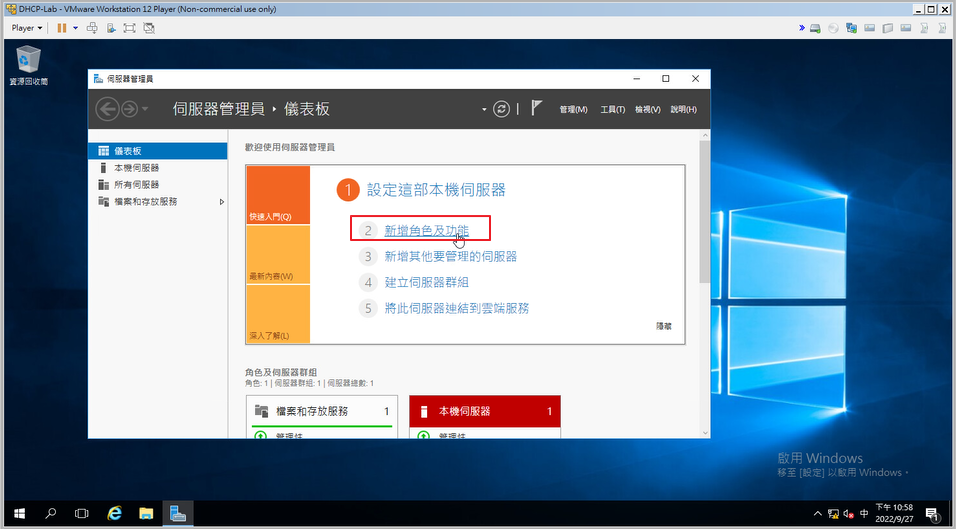The height and width of the screenshot is (529, 956).
Task: Open the power options dropdown arrow
Action: (x=76, y=28)
